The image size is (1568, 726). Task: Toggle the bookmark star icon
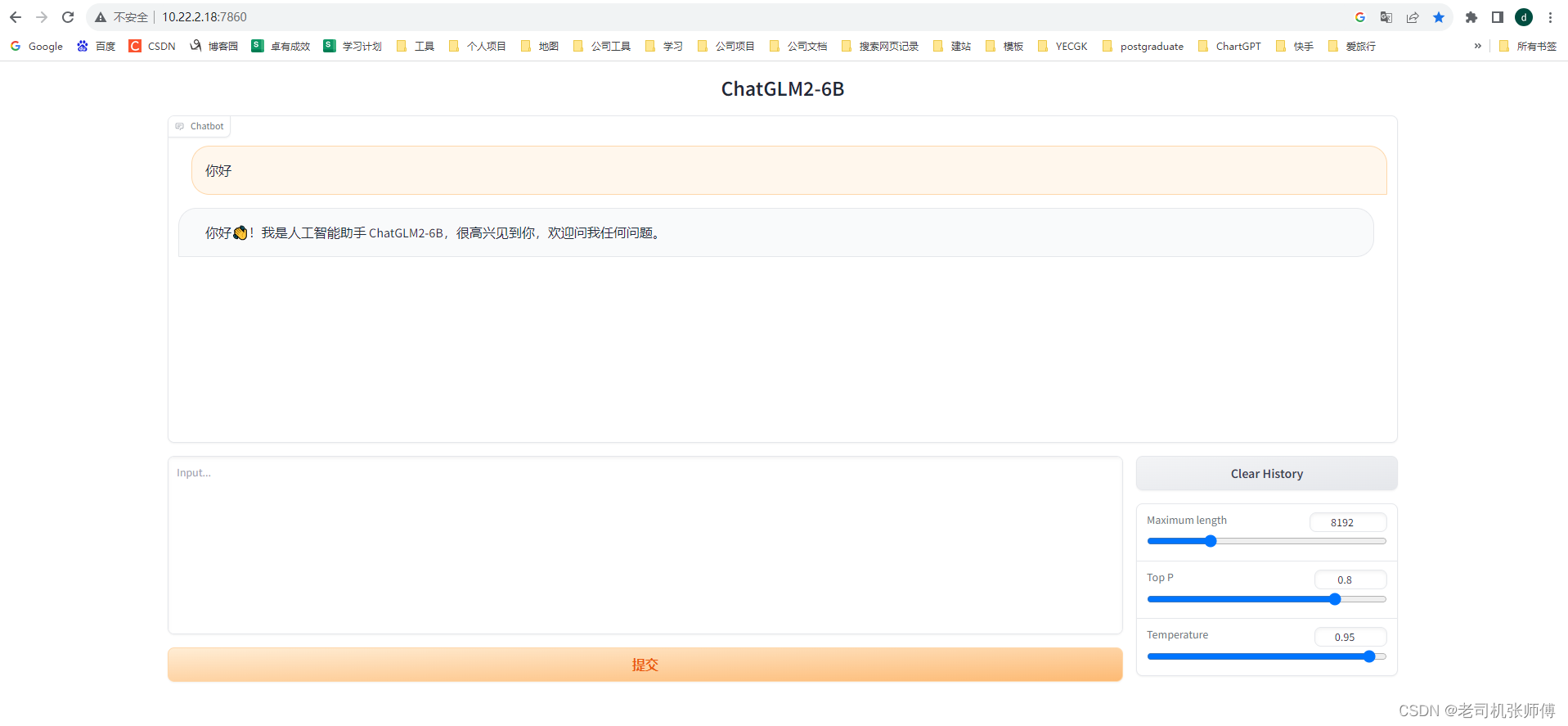click(1439, 17)
